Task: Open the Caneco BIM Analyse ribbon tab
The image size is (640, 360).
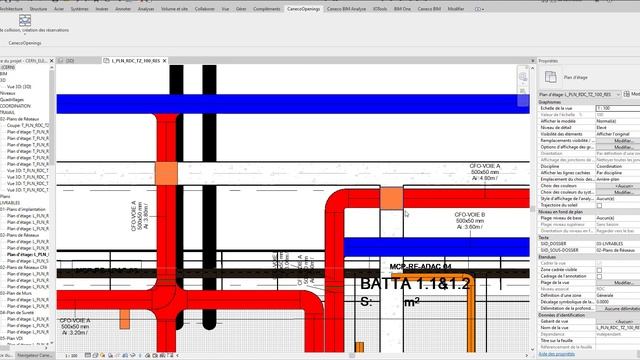Action: tap(346, 9)
